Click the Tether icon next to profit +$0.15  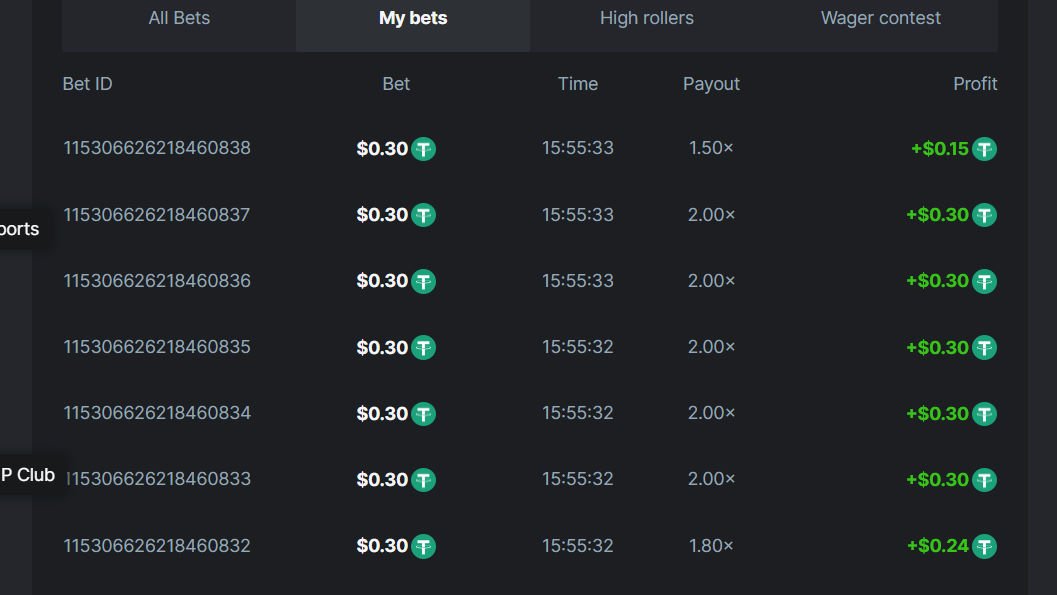[x=985, y=149]
